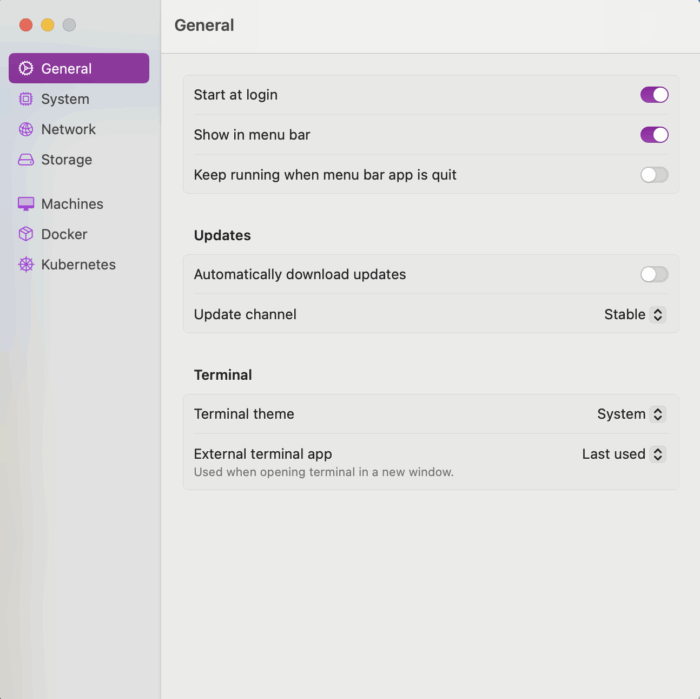Disable the Start at login toggle

tap(654, 95)
